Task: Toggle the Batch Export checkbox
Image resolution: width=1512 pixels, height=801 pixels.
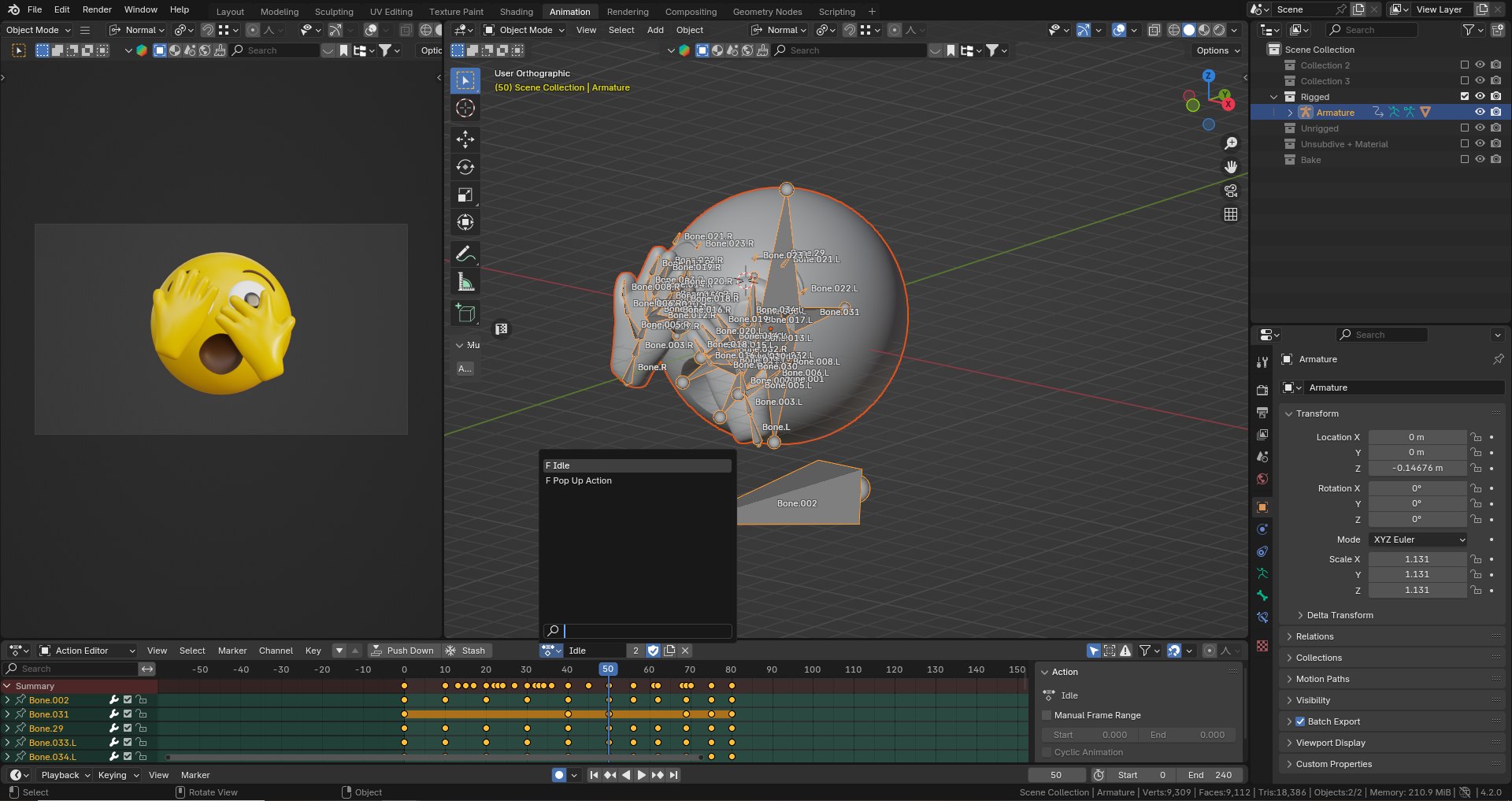Action: tap(1300, 721)
